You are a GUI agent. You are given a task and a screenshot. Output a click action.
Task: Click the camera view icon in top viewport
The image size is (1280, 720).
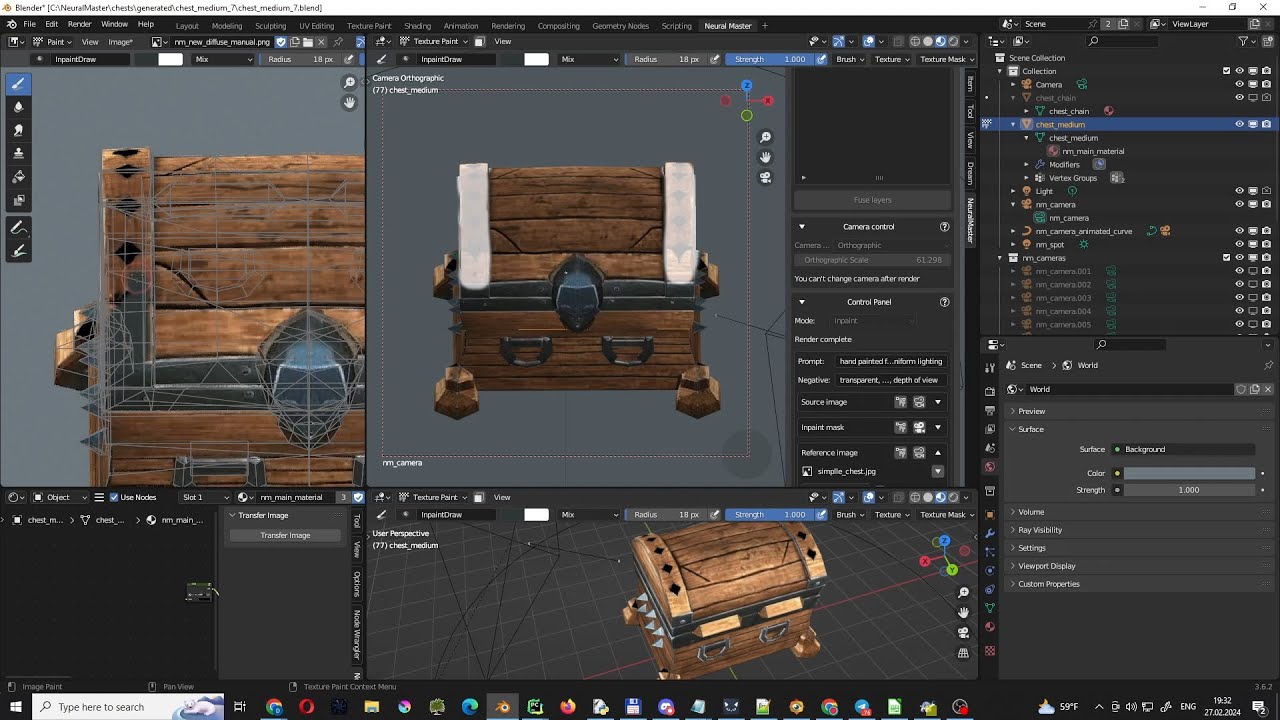pos(765,177)
